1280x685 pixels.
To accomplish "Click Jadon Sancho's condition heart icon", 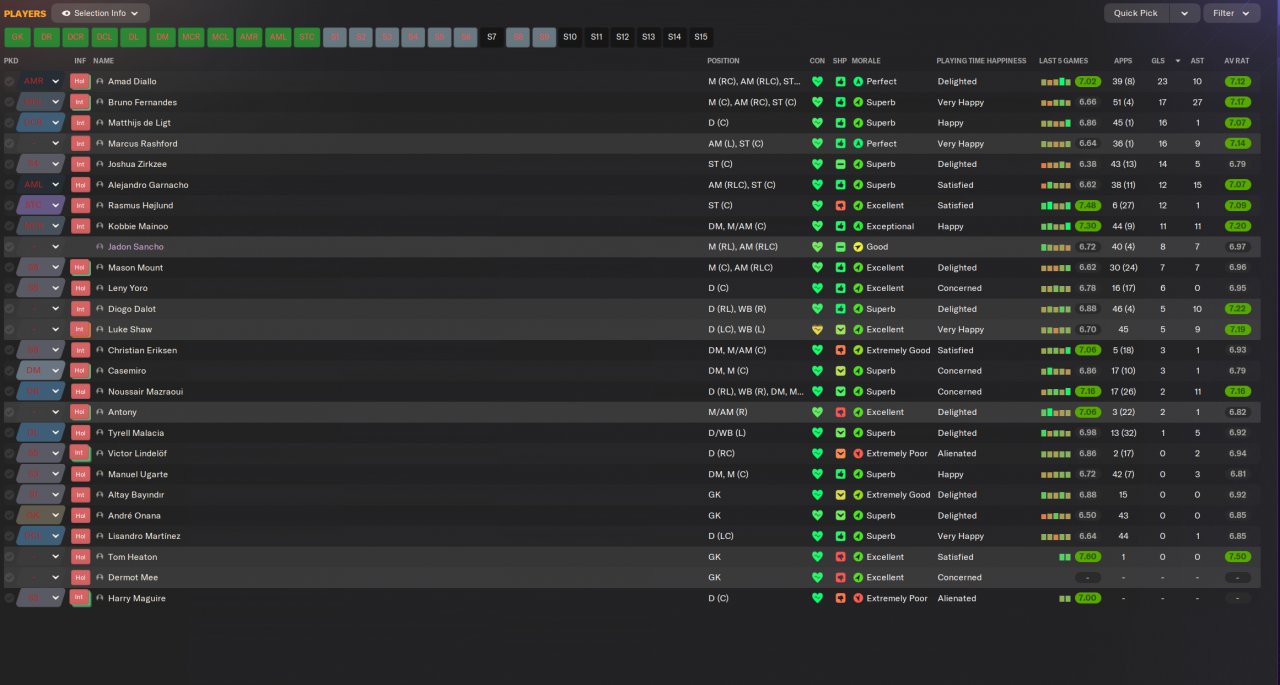I will [817, 247].
